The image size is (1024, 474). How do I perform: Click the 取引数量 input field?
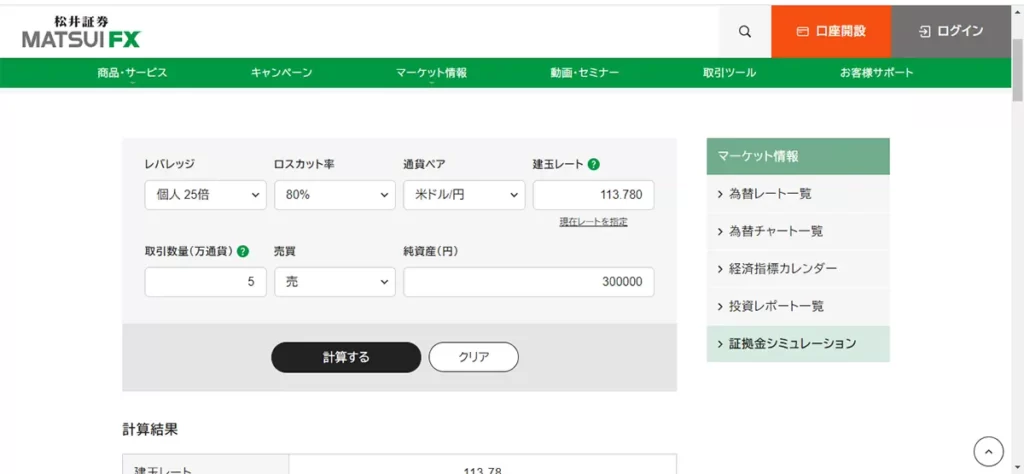pyautogui.click(x=205, y=281)
